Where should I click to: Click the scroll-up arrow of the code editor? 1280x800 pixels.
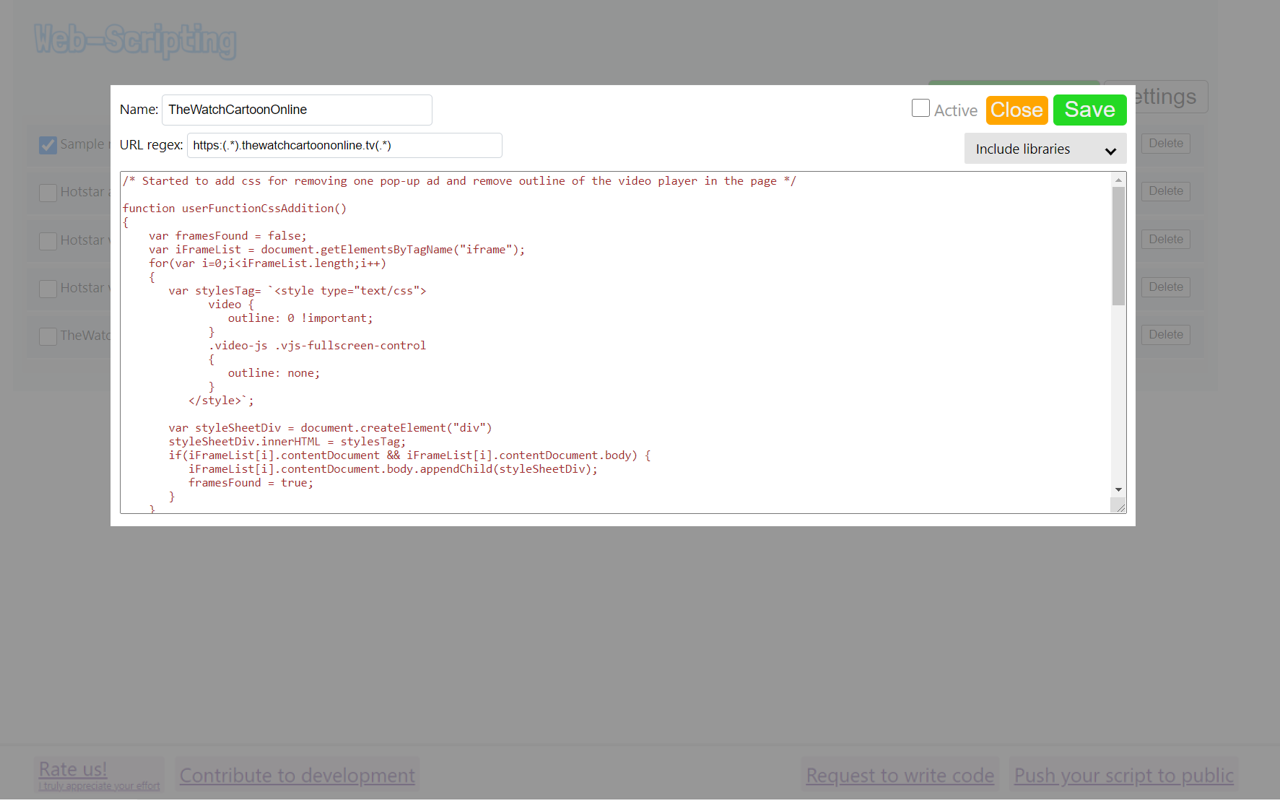(1117, 180)
